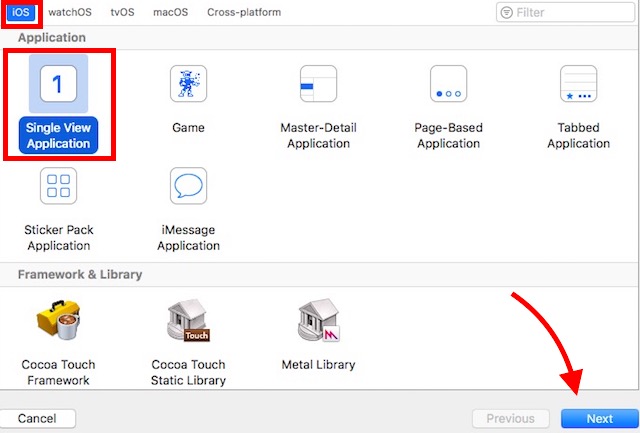The width and height of the screenshot is (640, 433).
Task: Click the 'Metal Library' label
Action: [318, 364]
